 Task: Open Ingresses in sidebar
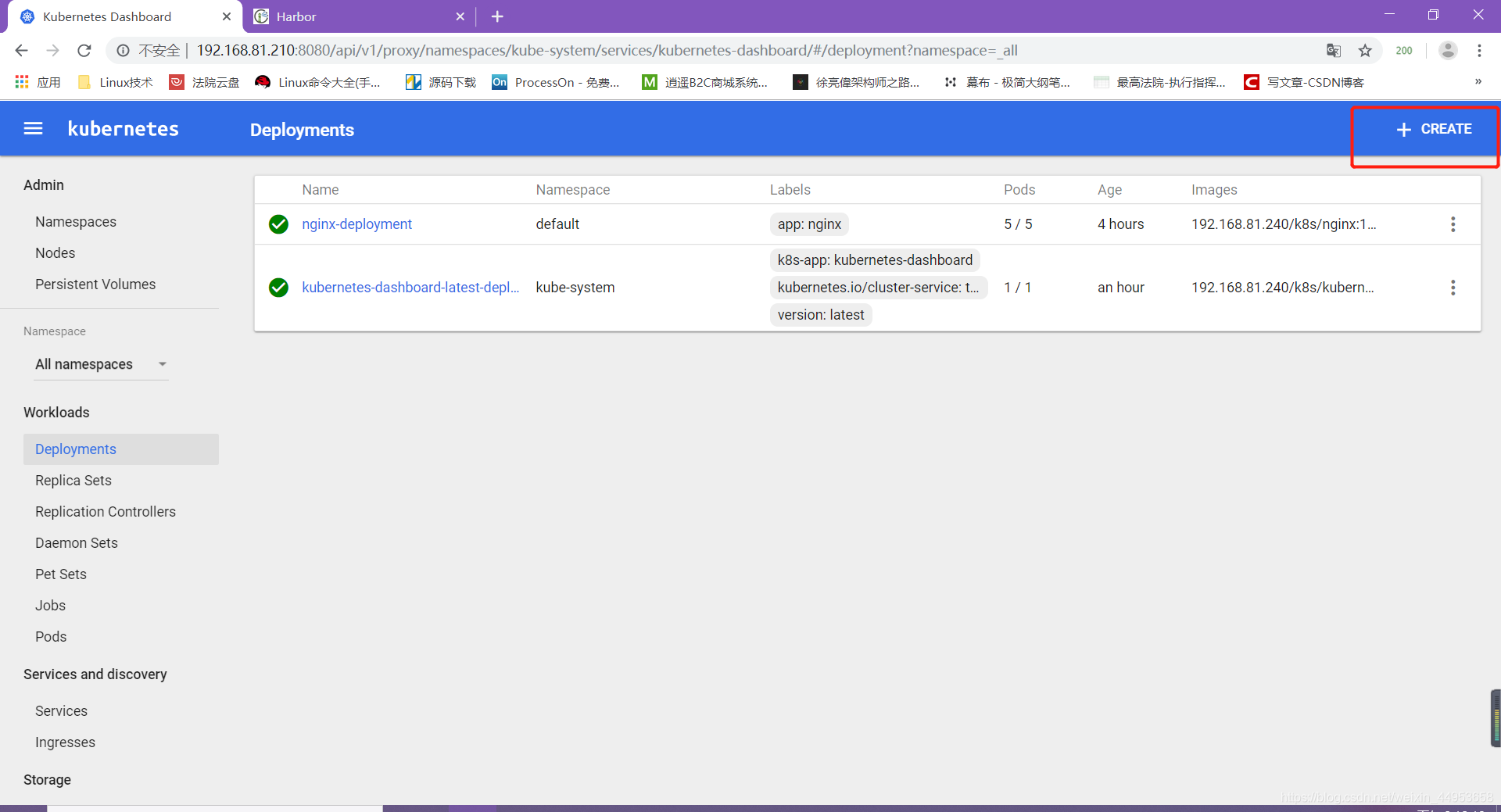[65, 742]
